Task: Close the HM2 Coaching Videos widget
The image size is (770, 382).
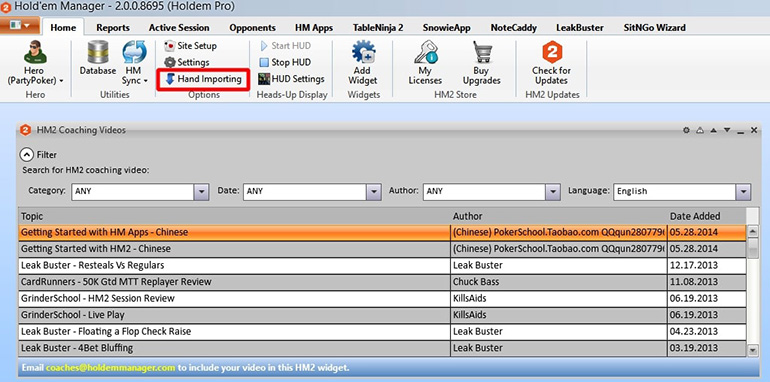Action: point(754,130)
